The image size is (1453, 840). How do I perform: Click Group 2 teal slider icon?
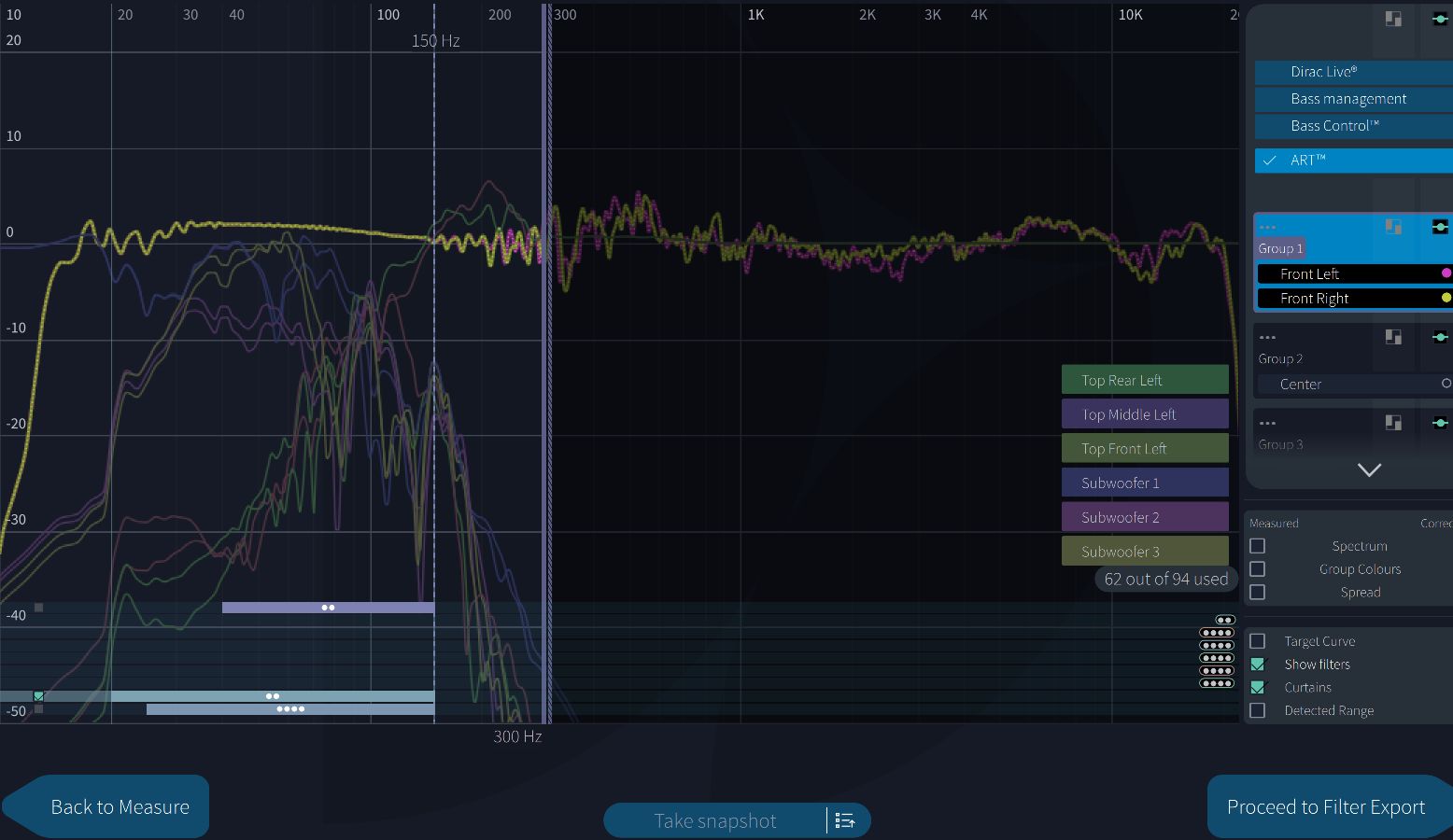coord(1439,337)
